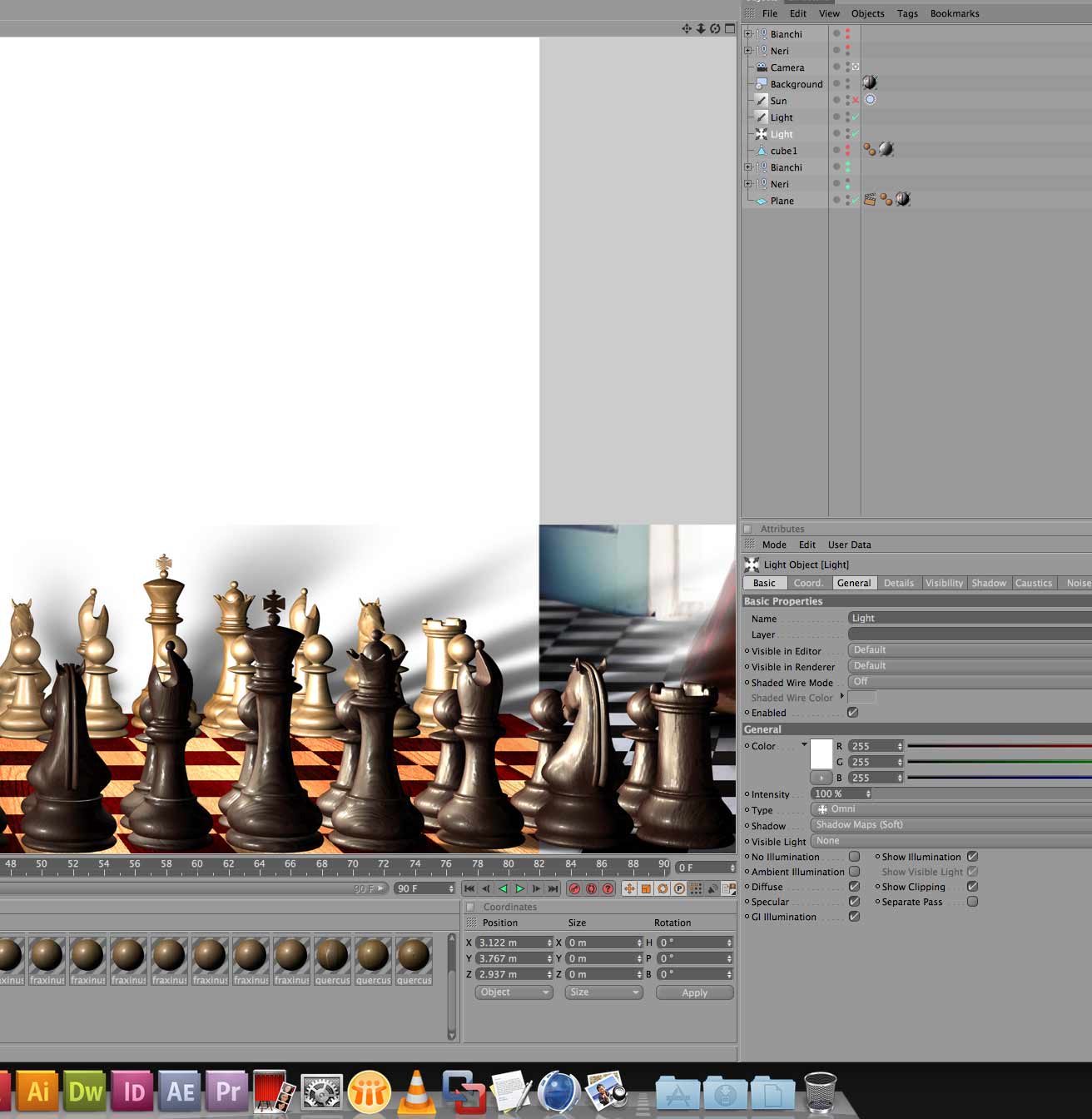Image resolution: width=1092 pixels, height=1119 pixels.
Task: Expand the second Bianchi group
Action: point(747,167)
